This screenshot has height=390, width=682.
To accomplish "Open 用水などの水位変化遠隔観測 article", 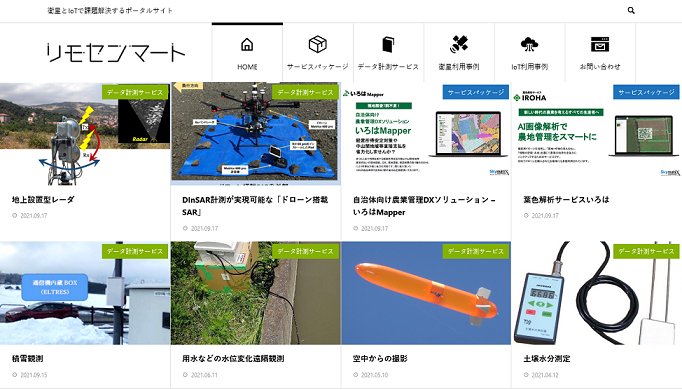I will [x=233, y=359].
